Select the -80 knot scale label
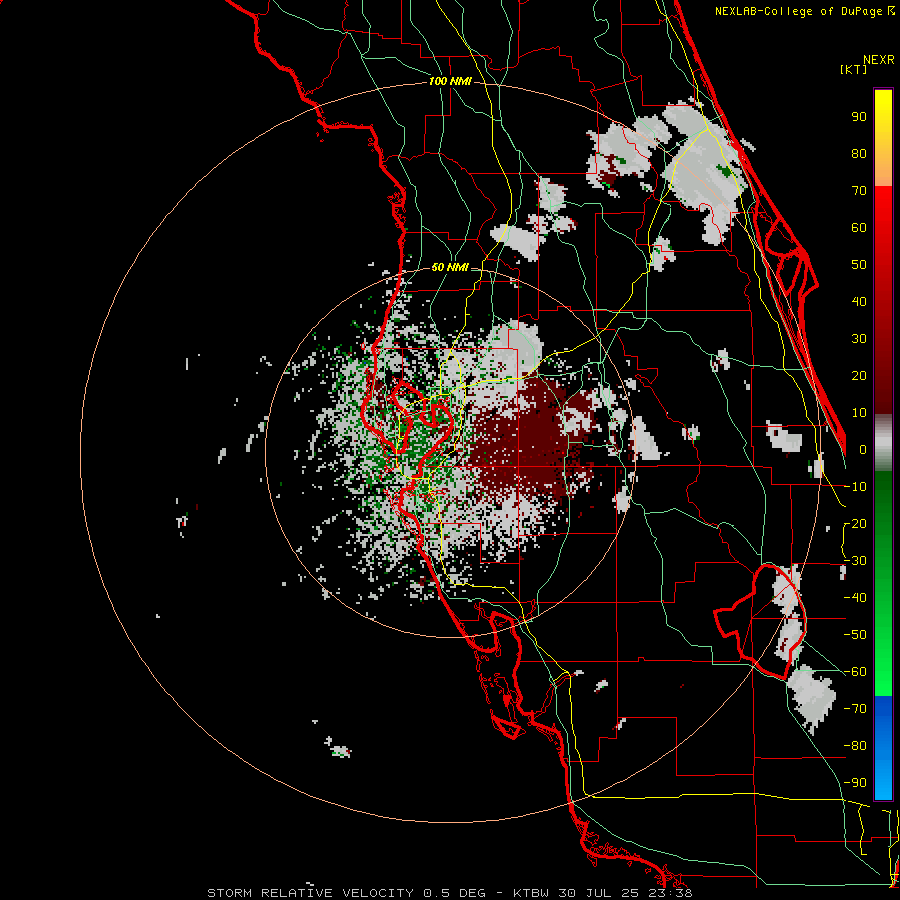This screenshot has height=900, width=900. coord(855,746)
